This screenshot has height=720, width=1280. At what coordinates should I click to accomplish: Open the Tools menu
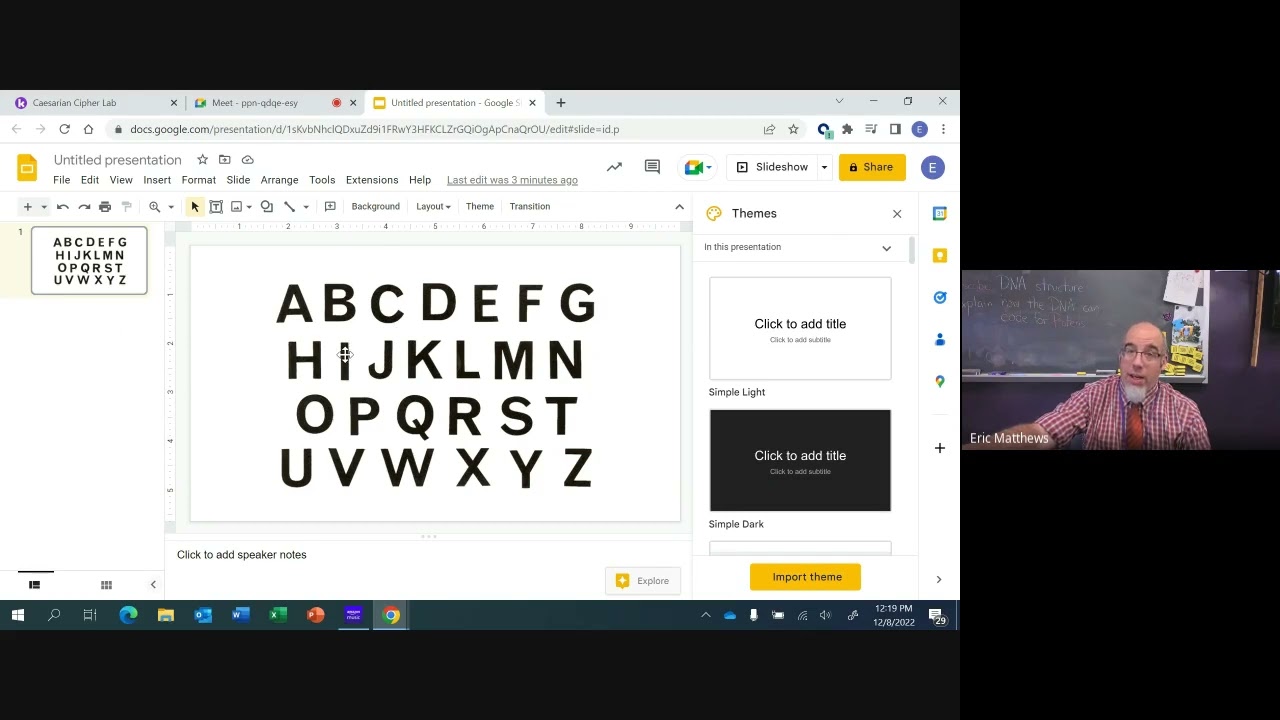tap(322, 180)
